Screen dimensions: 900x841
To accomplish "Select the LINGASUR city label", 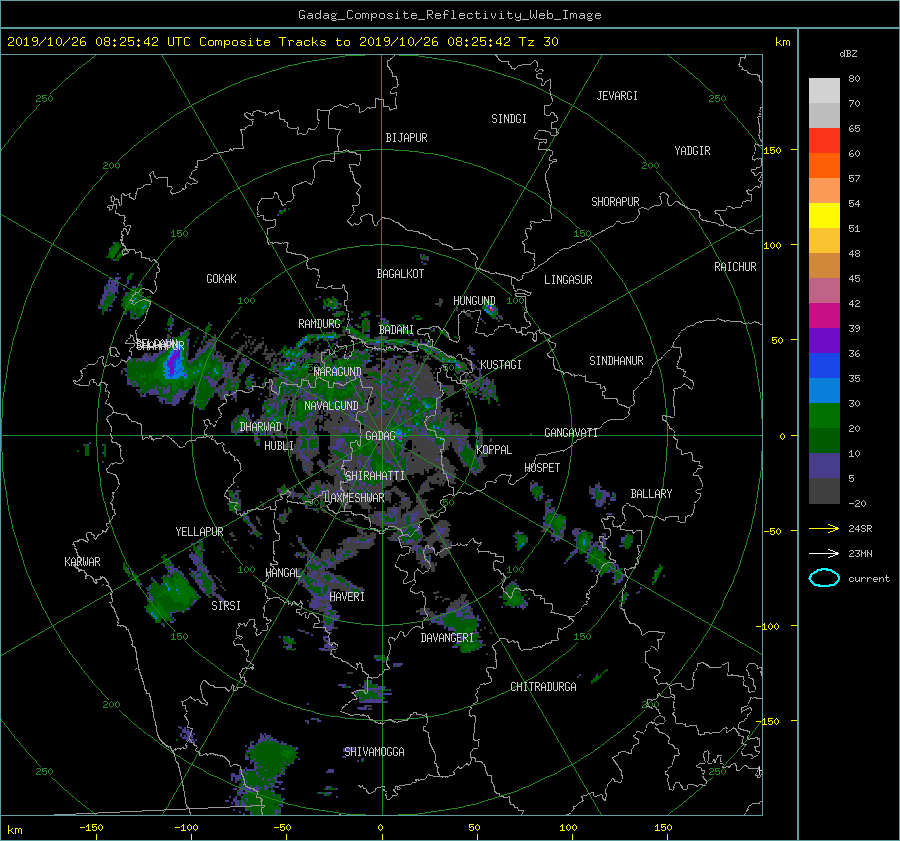I will pyautogui.click(x=568, y=280).
